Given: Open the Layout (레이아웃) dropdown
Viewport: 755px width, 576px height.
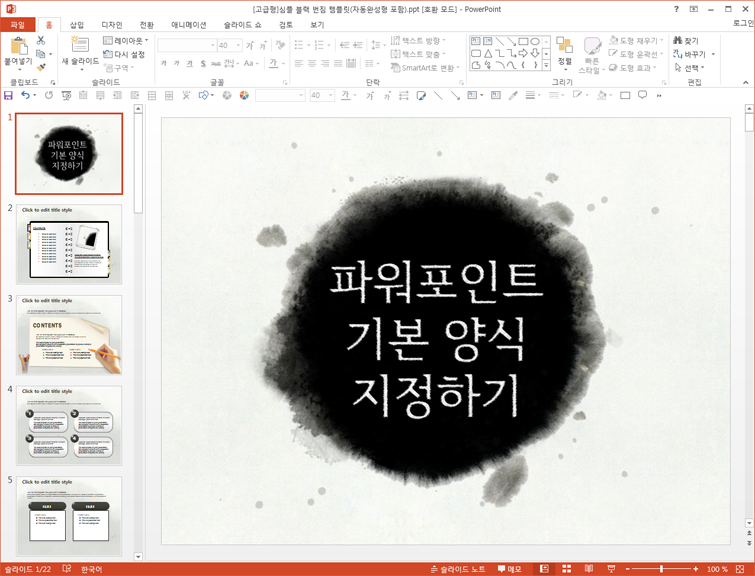Looking at the screenshot, I should [x=126, y=40].
